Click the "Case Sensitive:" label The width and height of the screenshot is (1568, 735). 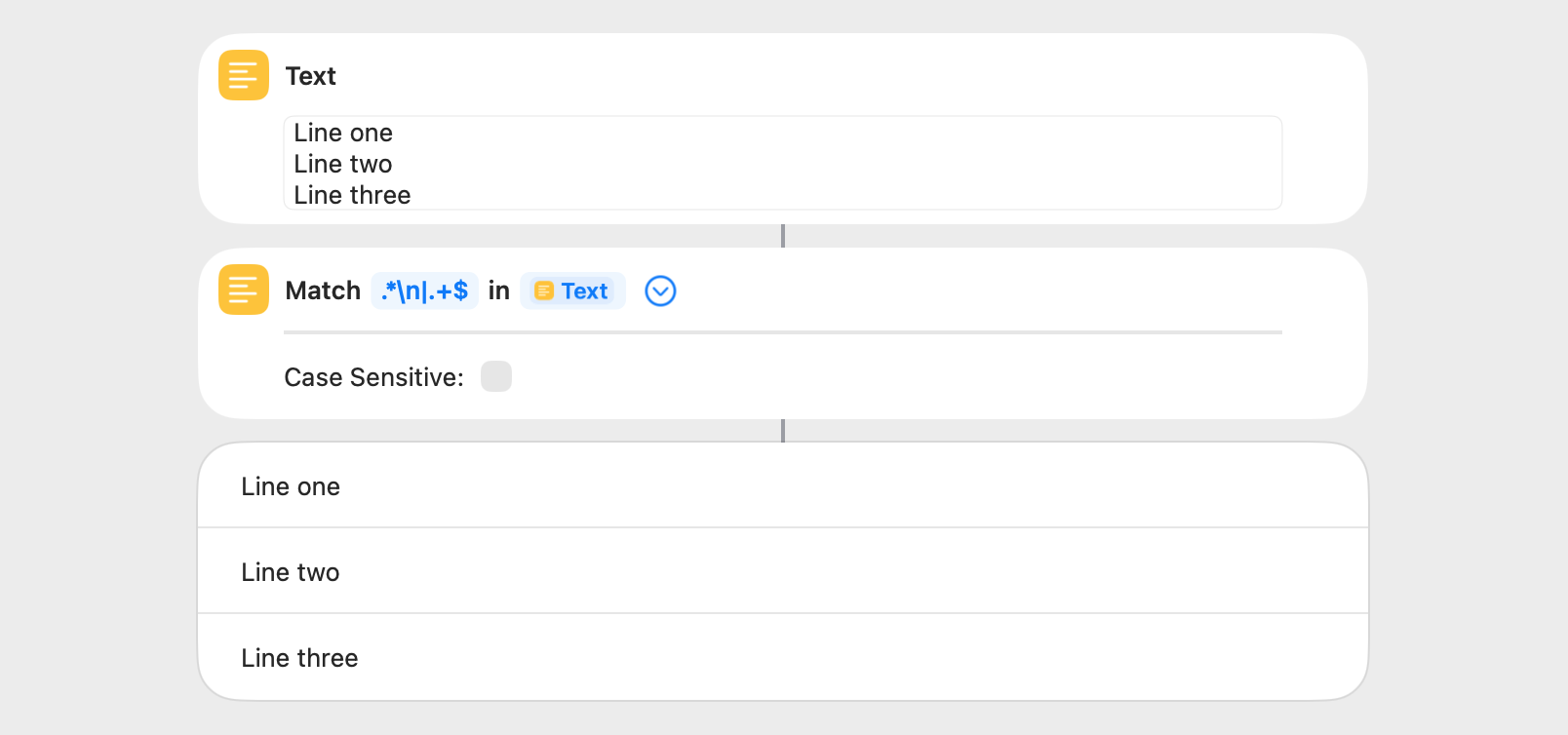pos(373,377)
